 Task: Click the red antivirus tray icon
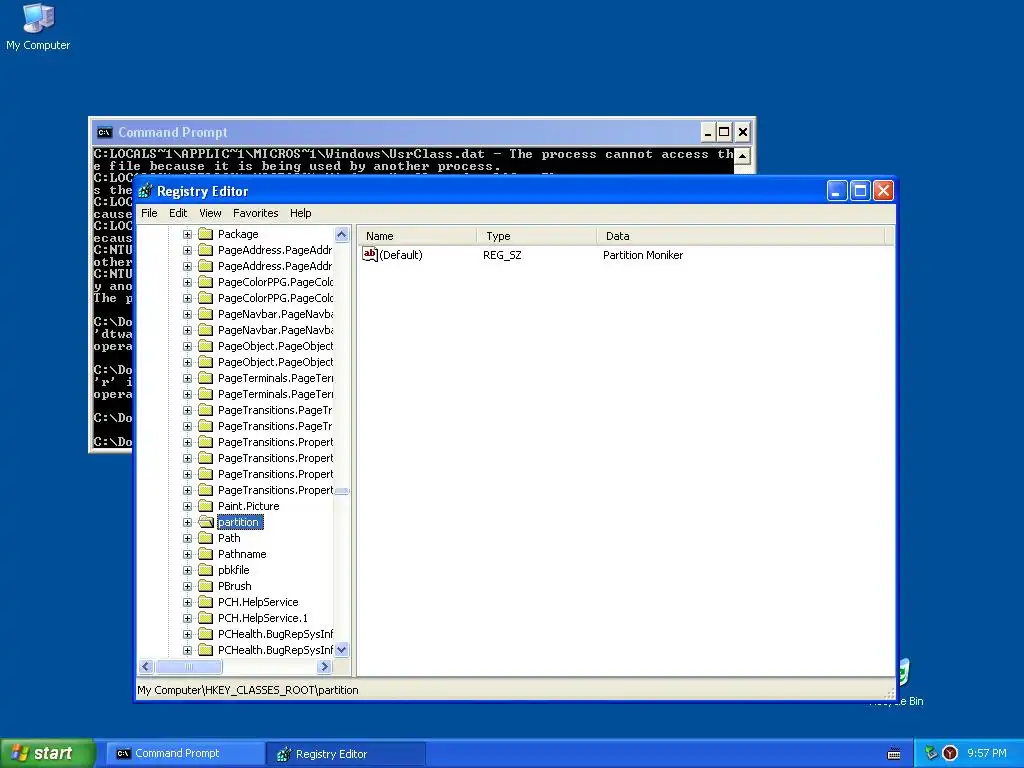(x=950, y=753)
